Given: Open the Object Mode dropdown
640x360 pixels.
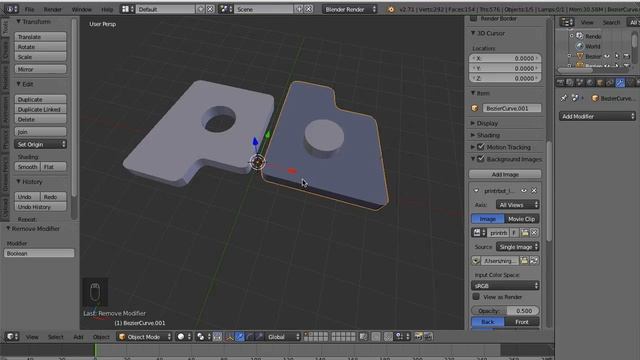Looking at the screenshot, I should (x=144, y=337).
